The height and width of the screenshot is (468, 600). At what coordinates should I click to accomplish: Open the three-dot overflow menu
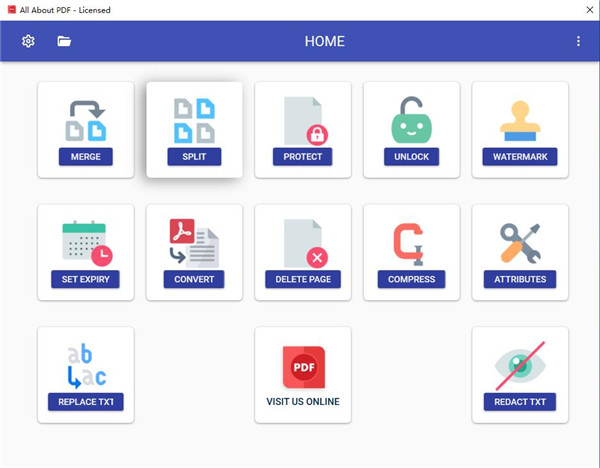[x=578, y=41]
